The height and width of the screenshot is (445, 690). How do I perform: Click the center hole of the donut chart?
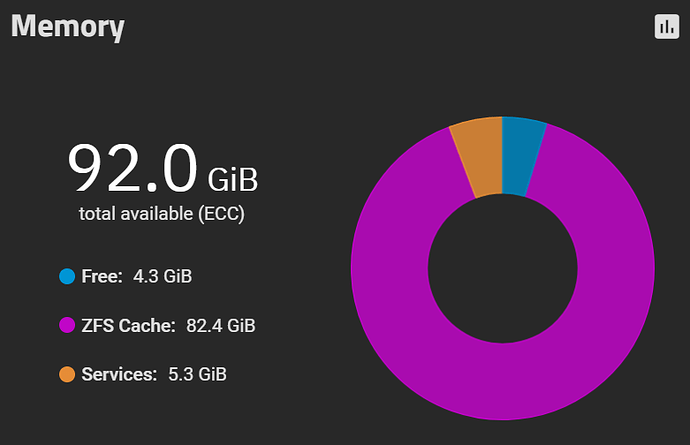tap(503, 268)
